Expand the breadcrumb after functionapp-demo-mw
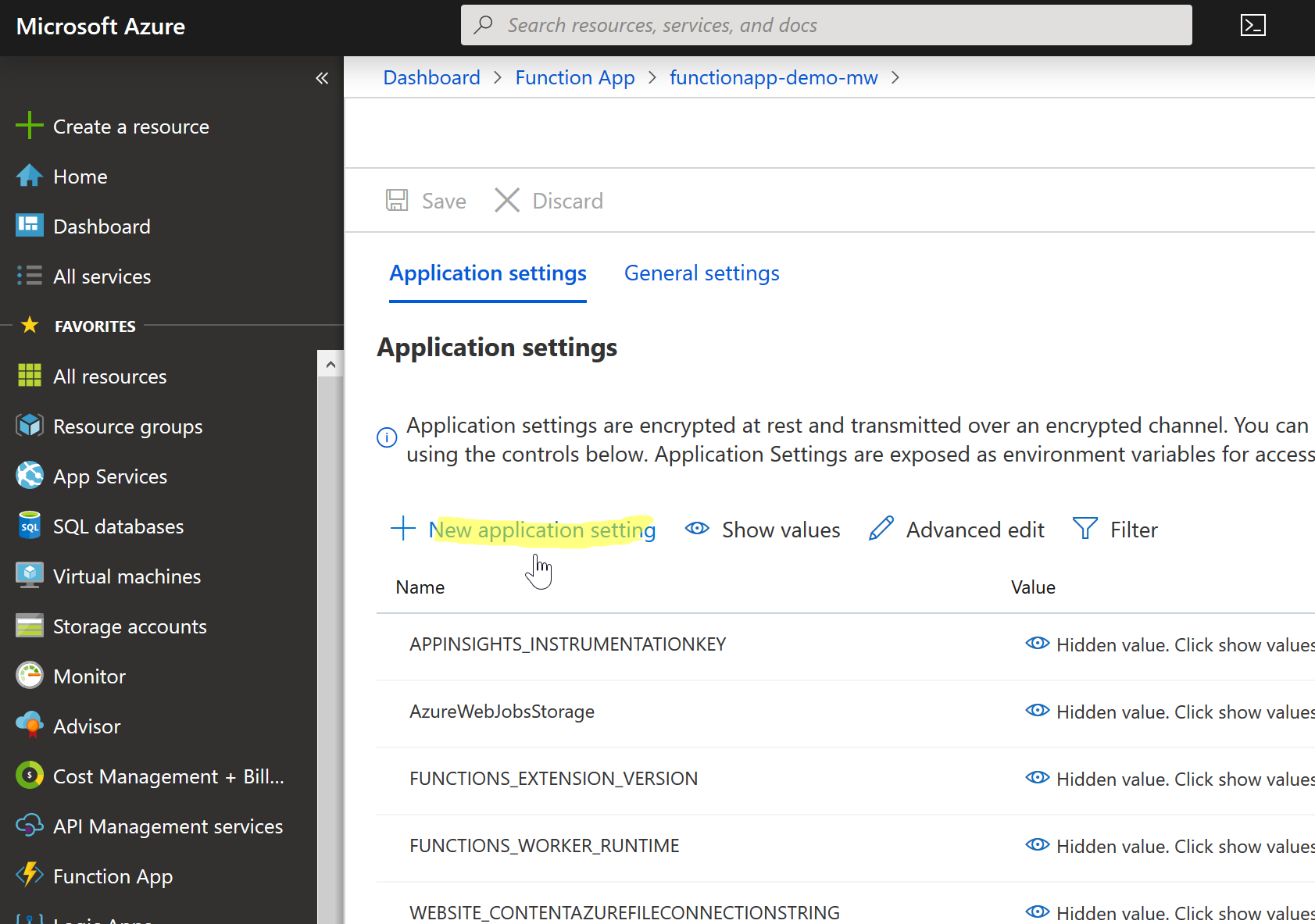Image resolution: width=1315 pixels, height=924 pixels. point(895,77)
